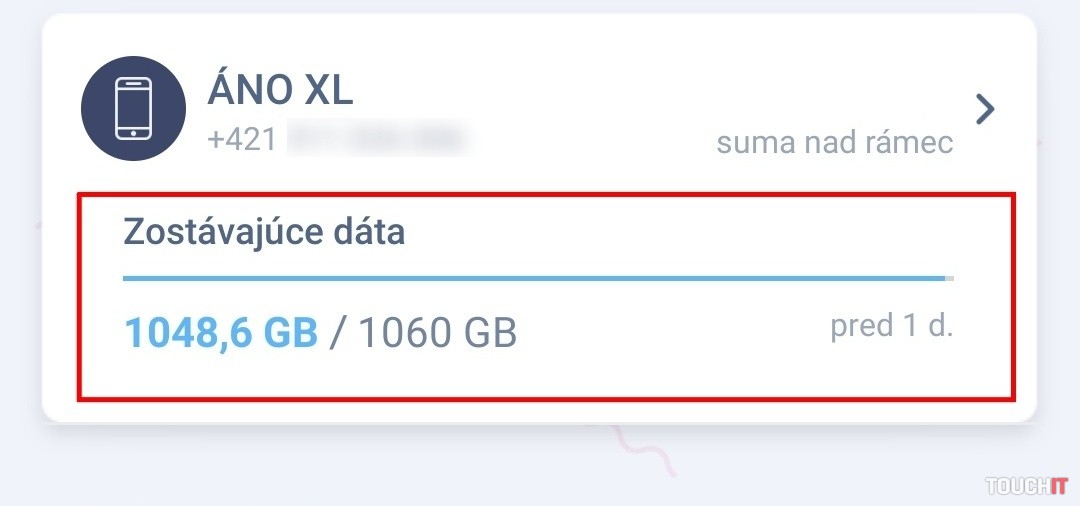Image resolution: width=1080 pixels, height=506 pixels.
Task: Tap the gray end of the progress bar
Action: pyautogui.click(x=950, y=278)
